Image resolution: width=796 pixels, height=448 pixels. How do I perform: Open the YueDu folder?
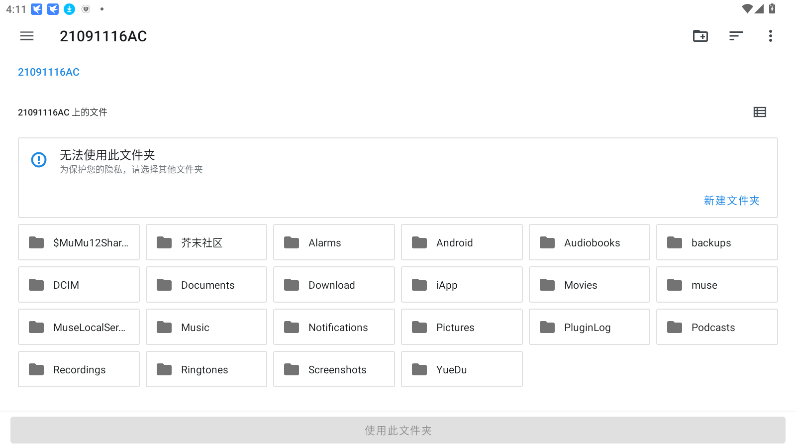point(461,370)
